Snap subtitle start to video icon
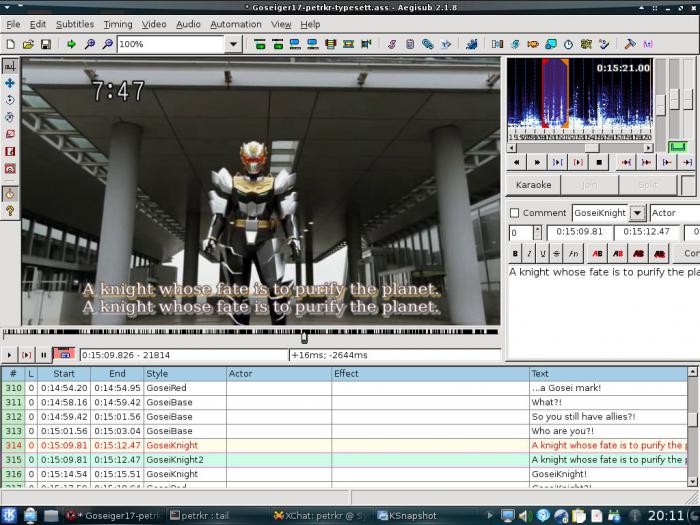Viewport: 700px width, 525px height. (295, 44)
